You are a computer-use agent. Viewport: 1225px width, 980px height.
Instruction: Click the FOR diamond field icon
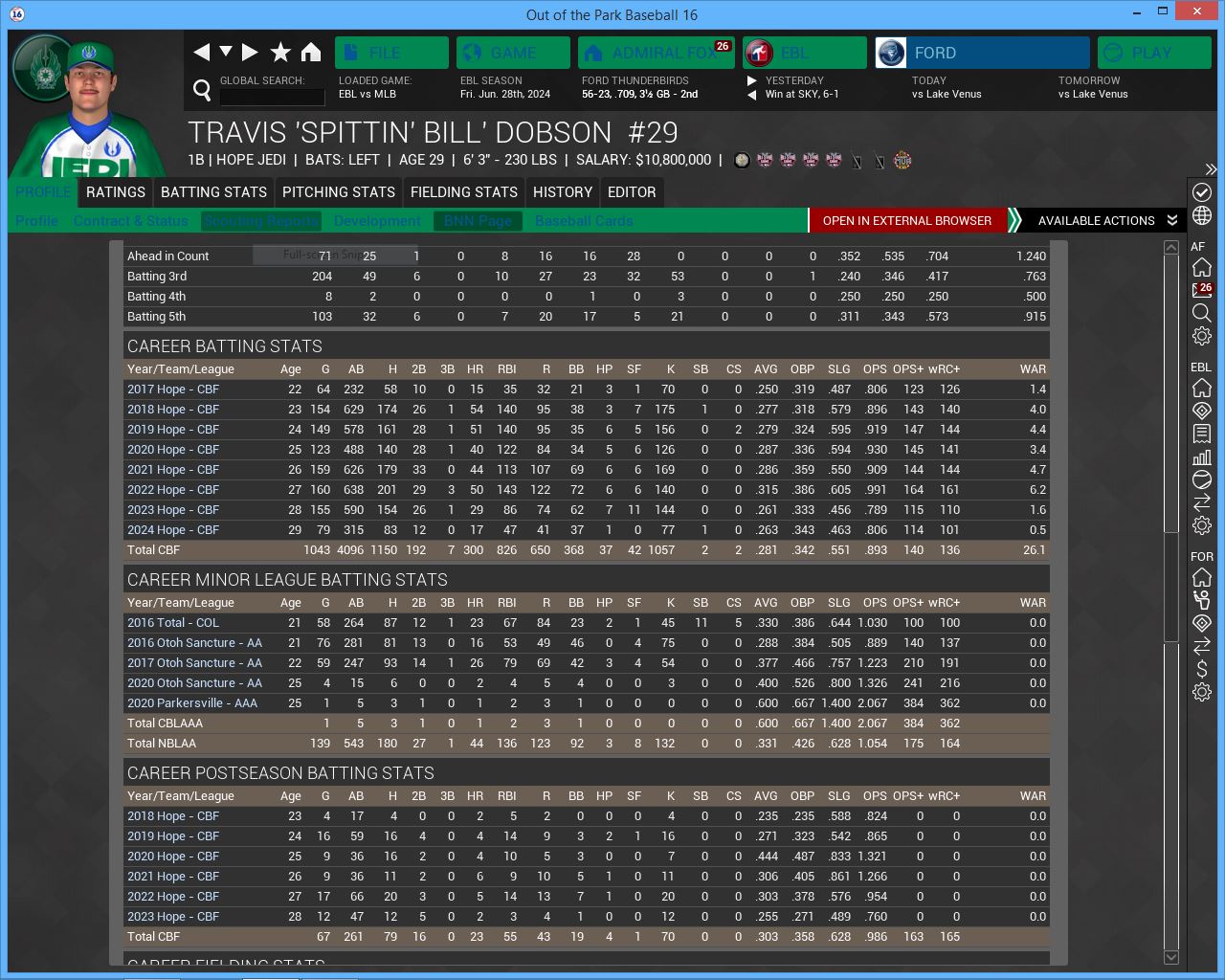[x=1202, y=623]
